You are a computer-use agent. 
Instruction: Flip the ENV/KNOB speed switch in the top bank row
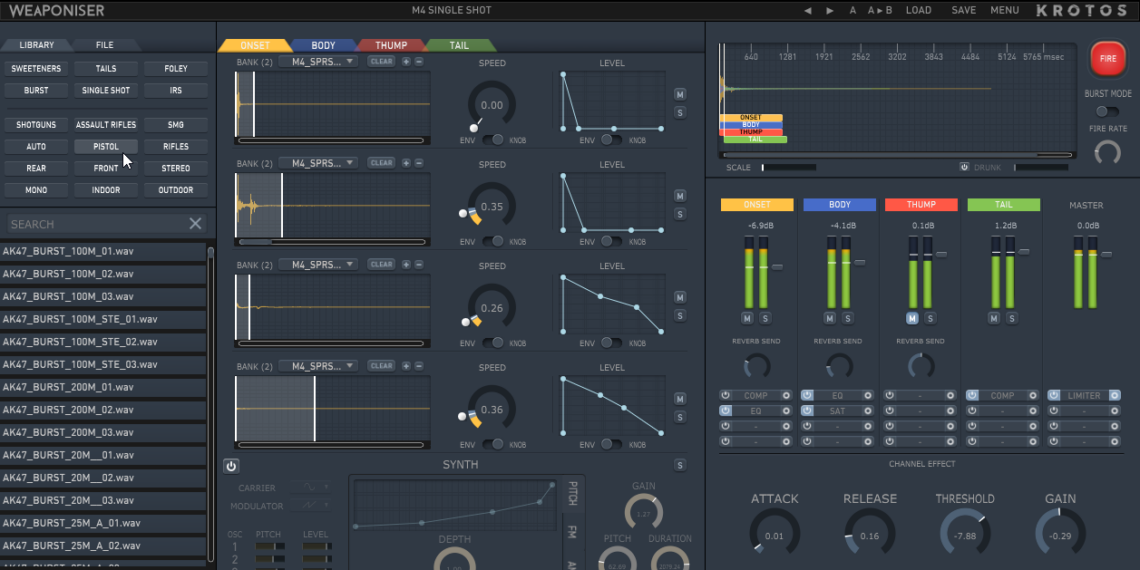(x=492, y=139)
